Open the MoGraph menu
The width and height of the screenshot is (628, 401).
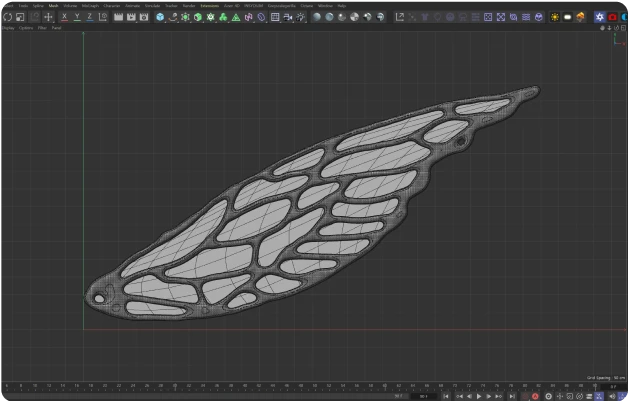90,6
